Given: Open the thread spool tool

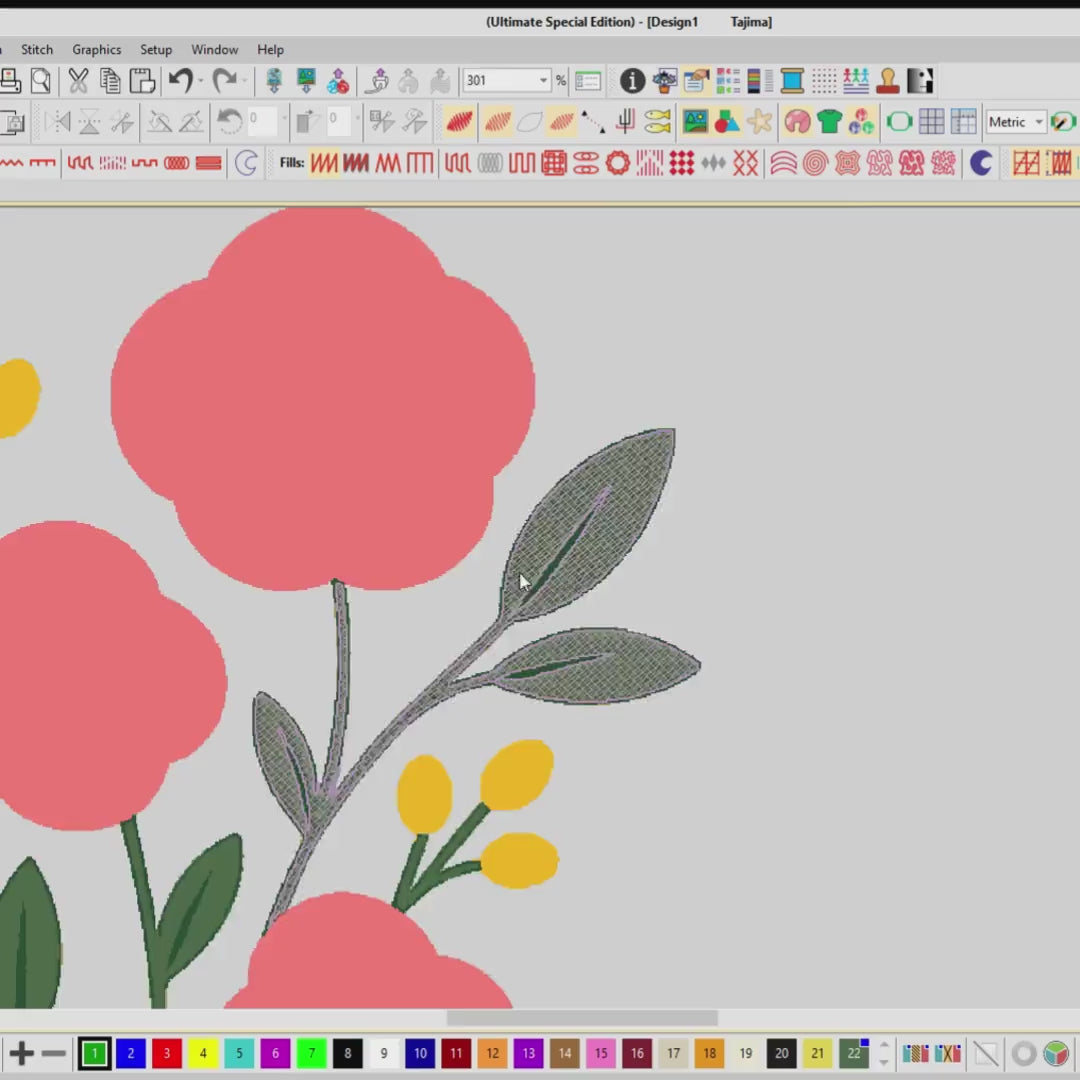Looking at the screenshot, I should tap(792, 81).
